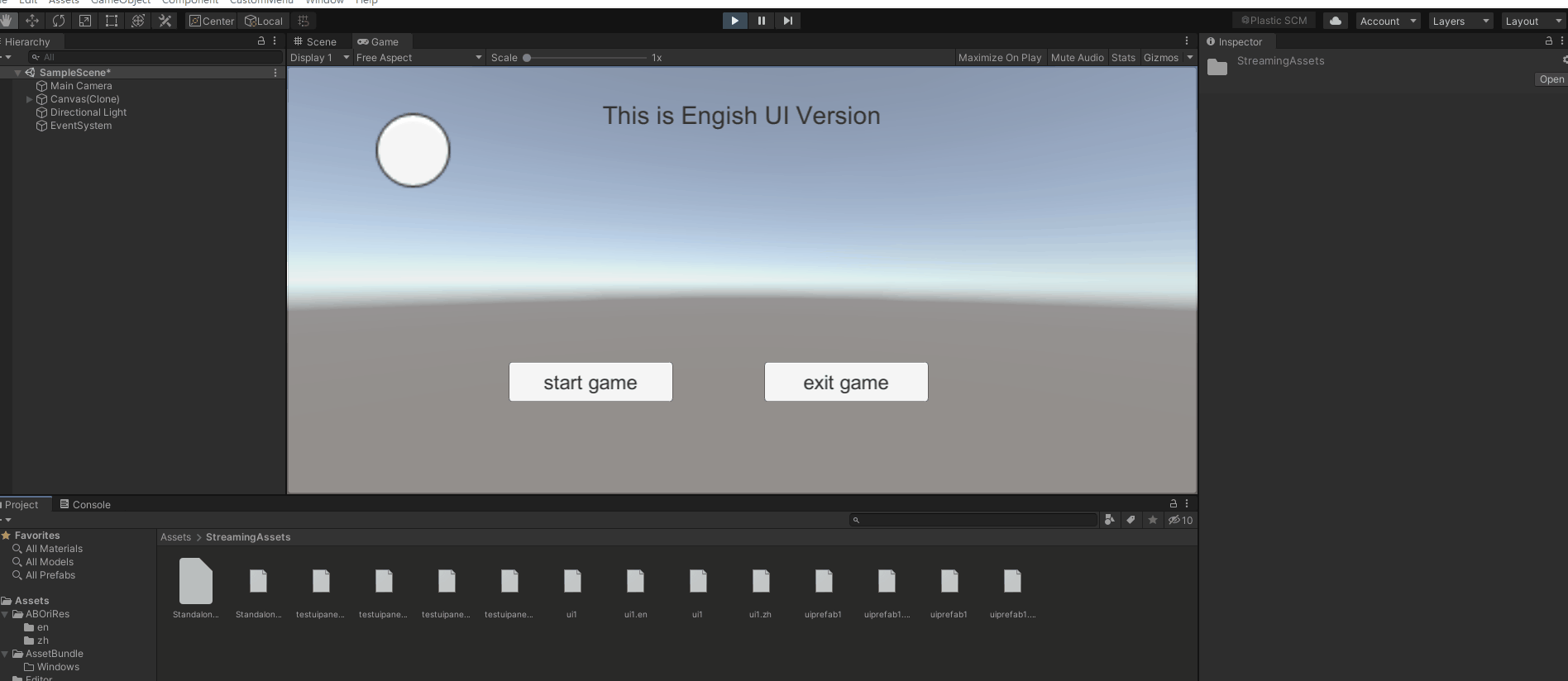Select the combined Transform tool
Image resolution: width=1568 pixels, height=681 pixels.
point(138,21)
